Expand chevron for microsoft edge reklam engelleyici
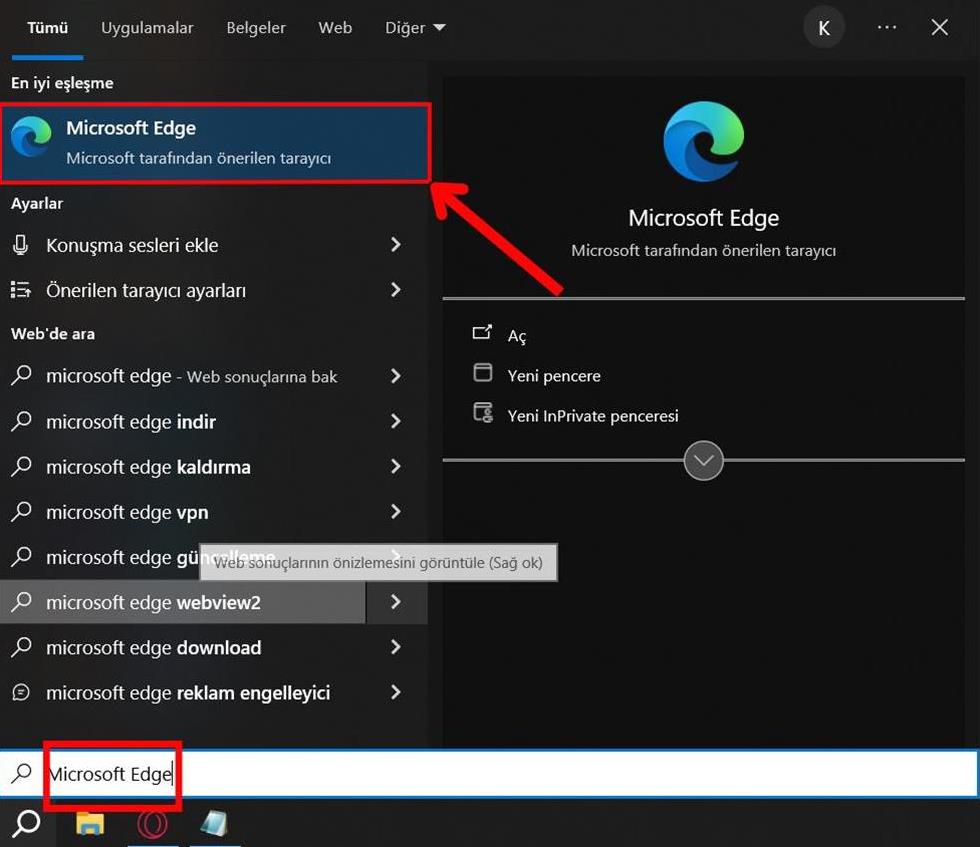The height and width of the screenshot is (847, 980). (x=396, y=692)
